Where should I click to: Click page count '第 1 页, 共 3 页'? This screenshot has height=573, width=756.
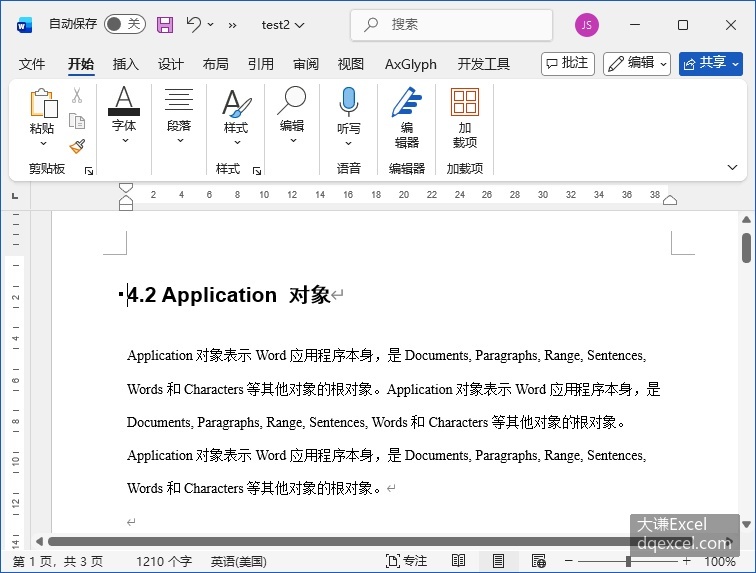(58, 561)
